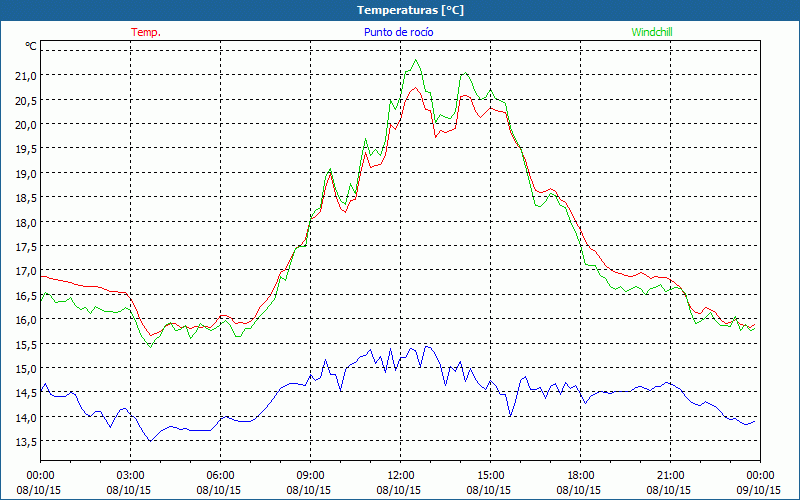Click the chart title 'Temperaturas [°C]'
800x500 pixels.
tap(410, 10)
